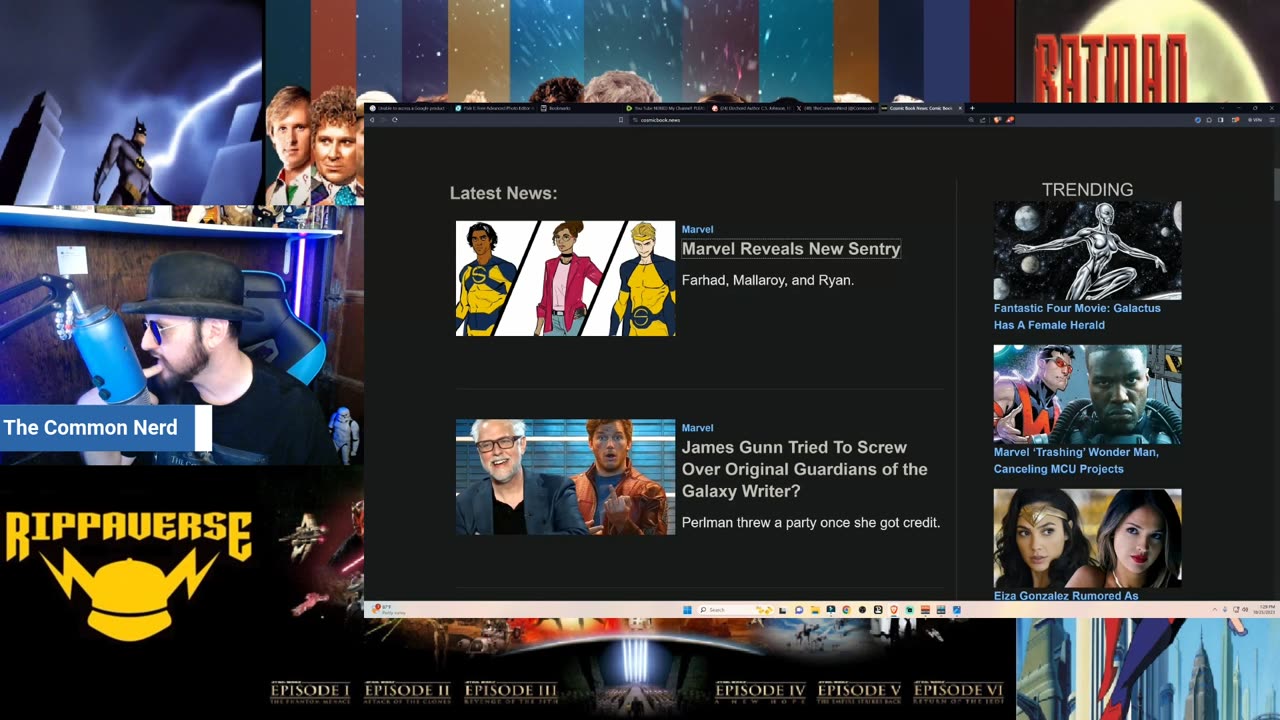1280x720 pixels.
Task: Open Brave wallet icon with badge
Action: pos(1236,120)
